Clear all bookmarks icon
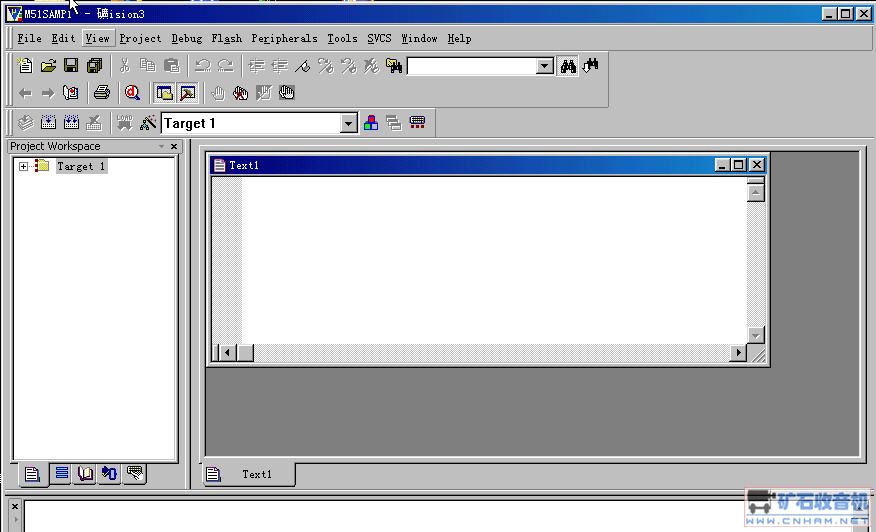This screenshot has height=532, width=876. click(372, 65)
